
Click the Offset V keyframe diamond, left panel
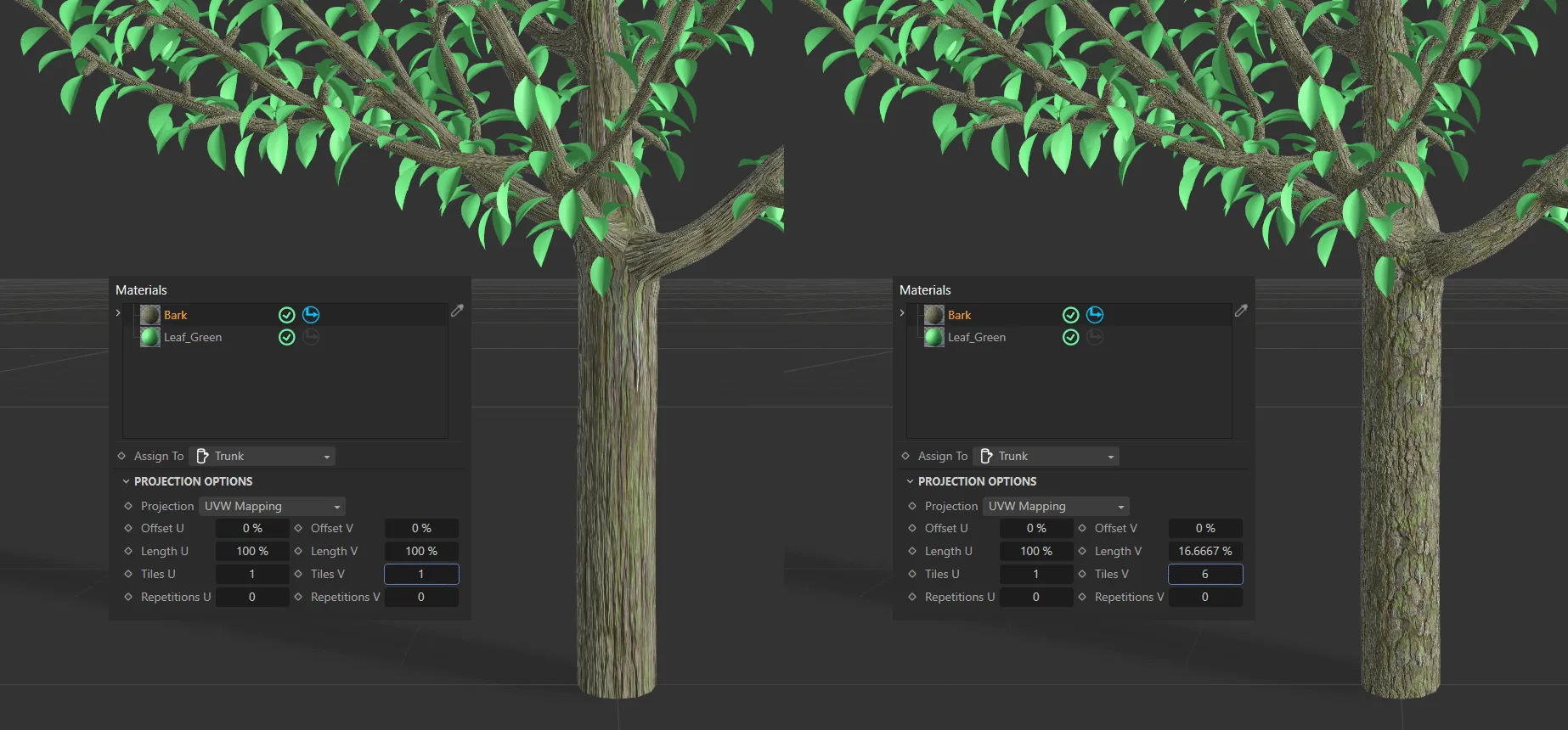[x=298, y=528]
